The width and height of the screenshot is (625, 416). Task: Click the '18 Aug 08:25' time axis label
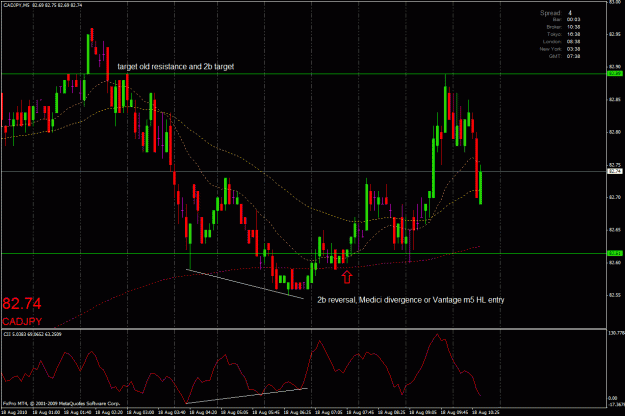392,412
